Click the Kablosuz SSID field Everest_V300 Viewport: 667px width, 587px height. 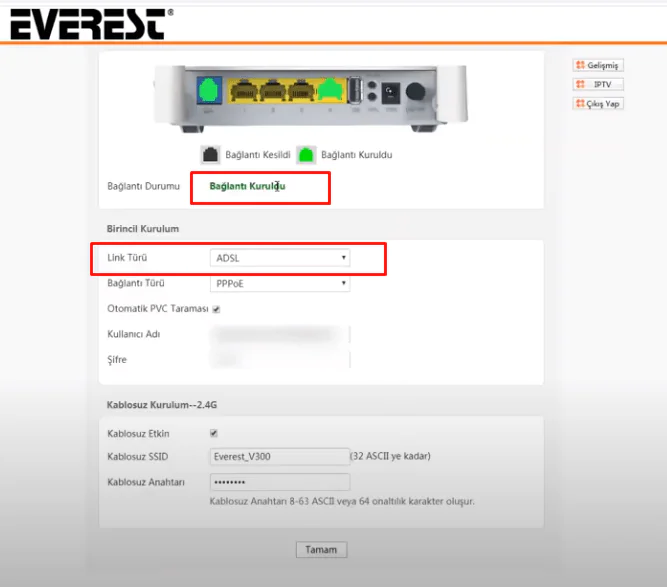tap(280, 457)
